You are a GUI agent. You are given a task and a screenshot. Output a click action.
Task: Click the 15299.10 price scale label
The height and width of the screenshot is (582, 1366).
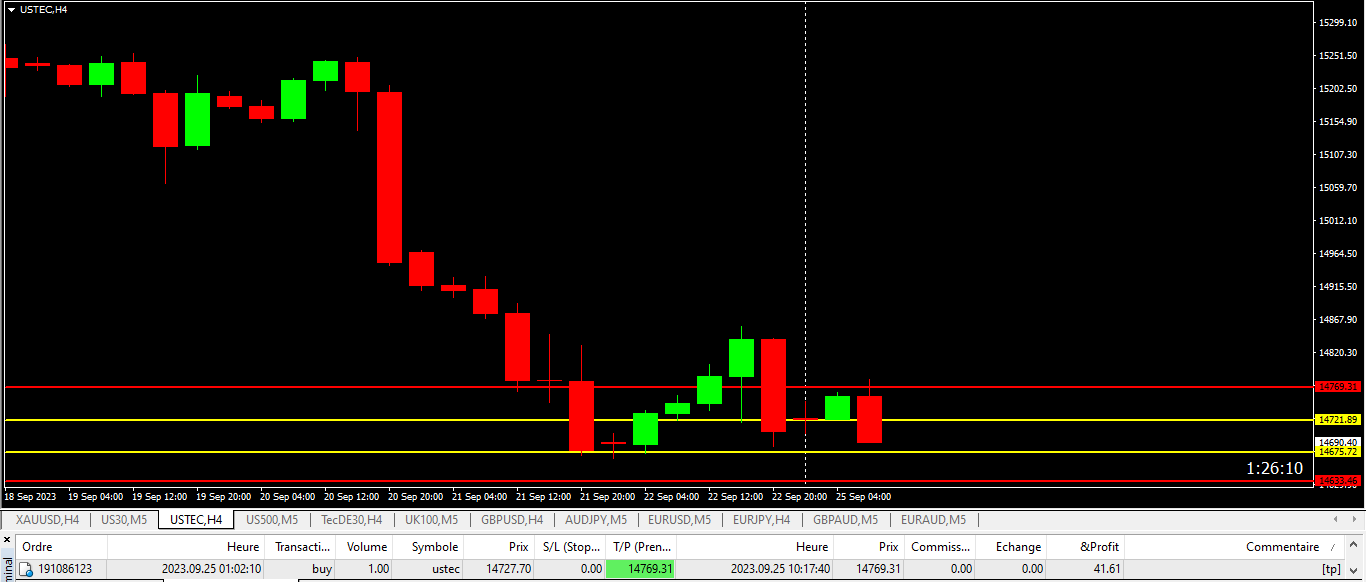coord(1339,22)
